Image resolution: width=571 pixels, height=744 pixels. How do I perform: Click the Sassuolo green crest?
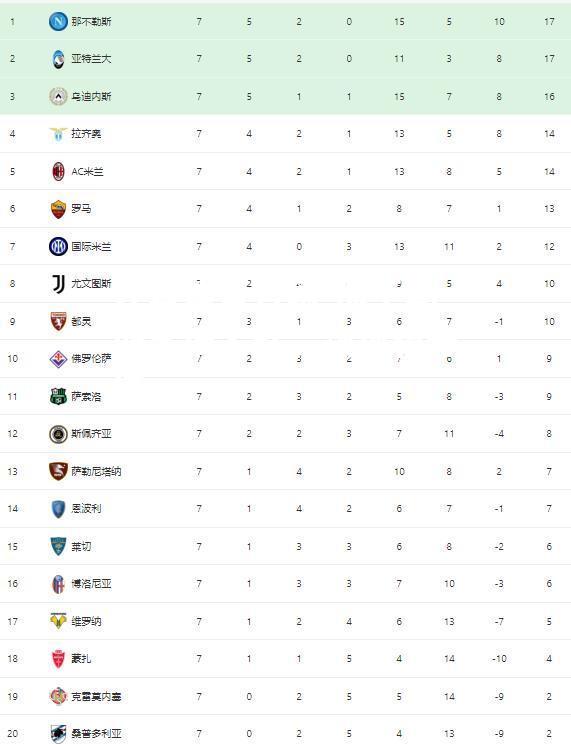click(x=58, y=396)
